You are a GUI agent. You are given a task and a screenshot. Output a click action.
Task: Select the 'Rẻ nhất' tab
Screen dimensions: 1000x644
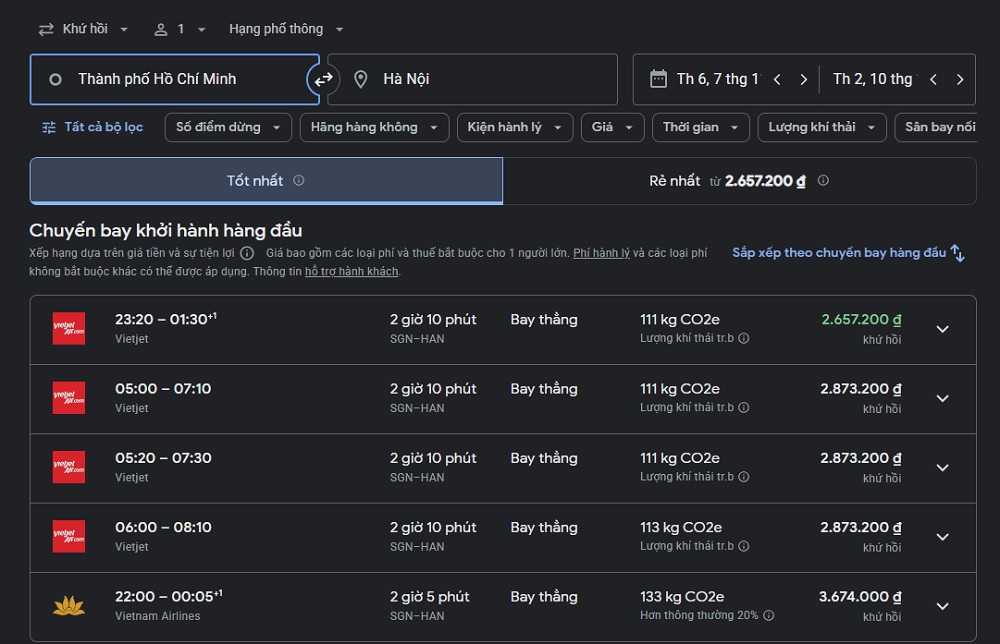[739, 181]
